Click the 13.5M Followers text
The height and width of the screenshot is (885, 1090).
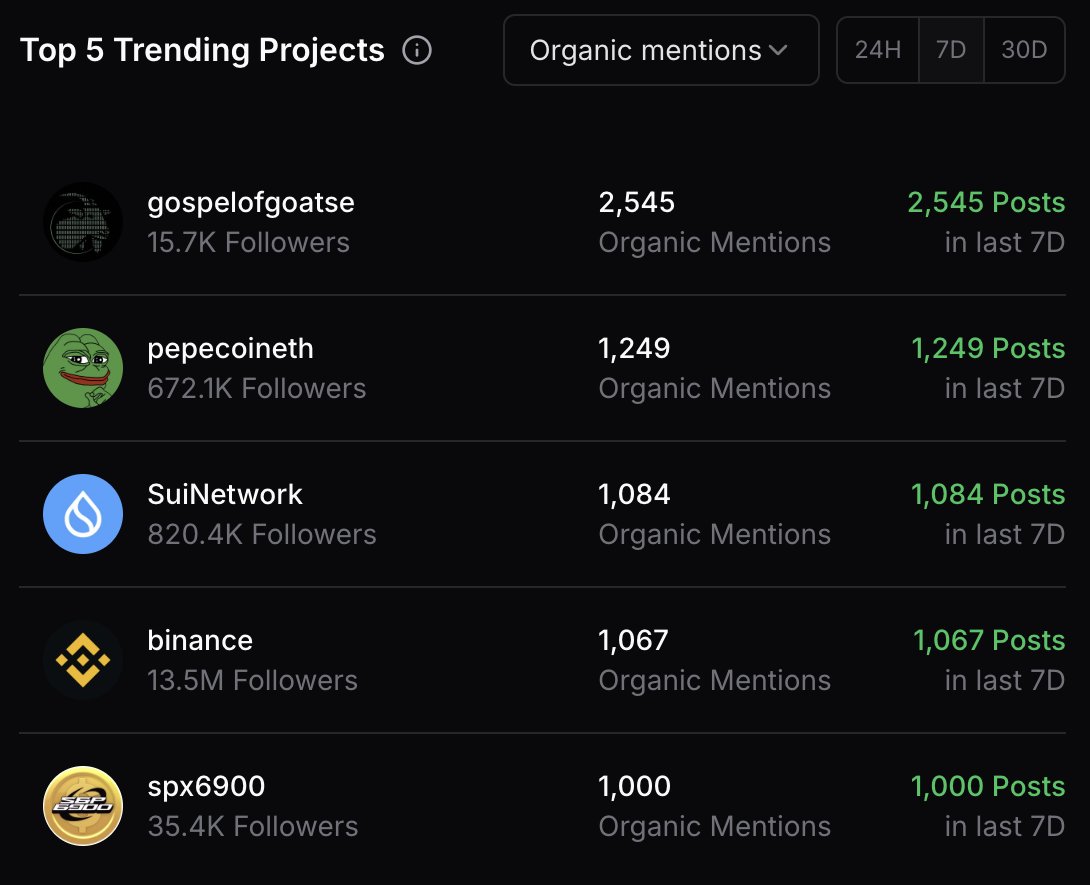(x=252, y=681)
